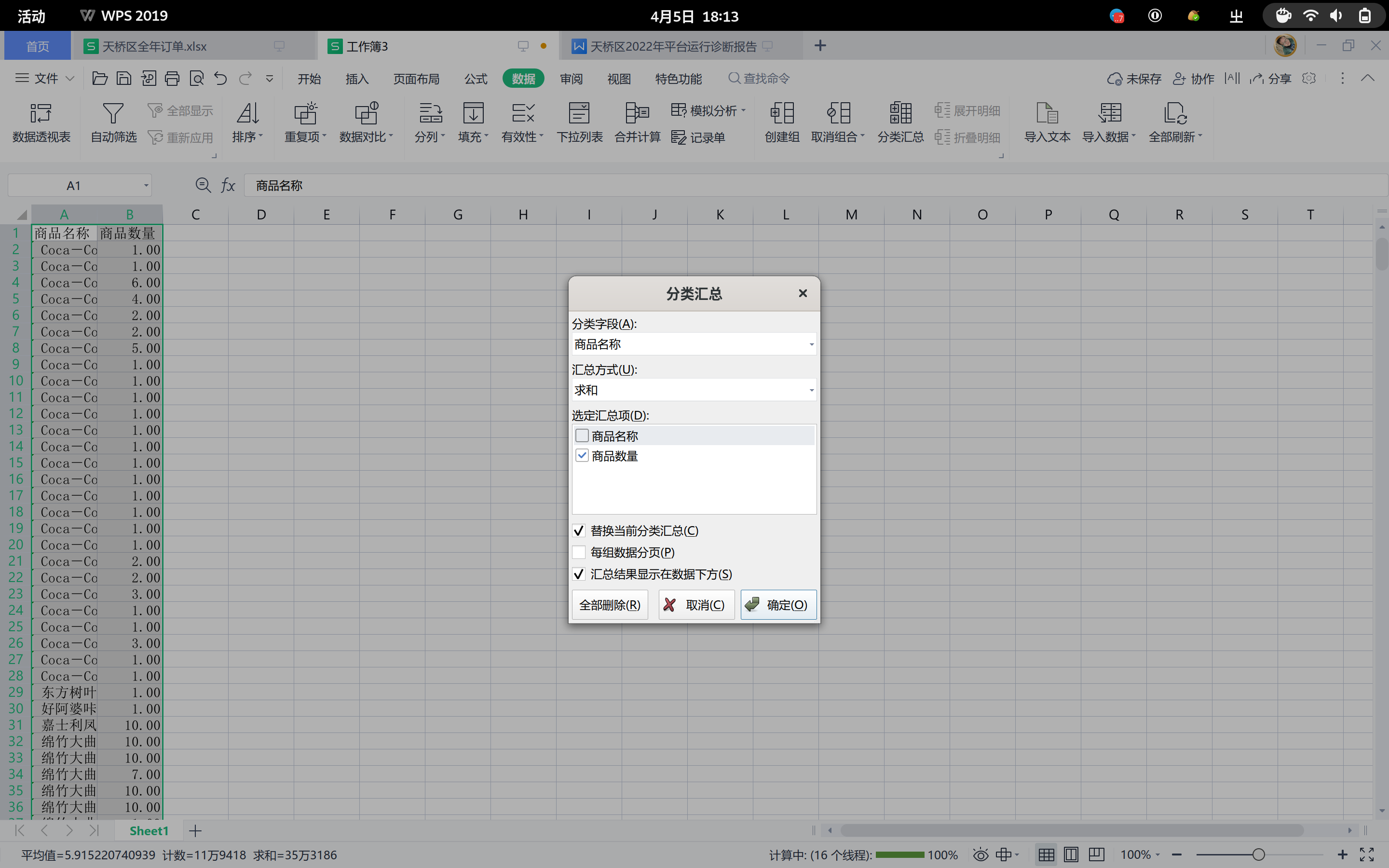Open 合并计算 consolidate tool
Viewport: 1389px width, 868px height.
[x=637, y=122]
